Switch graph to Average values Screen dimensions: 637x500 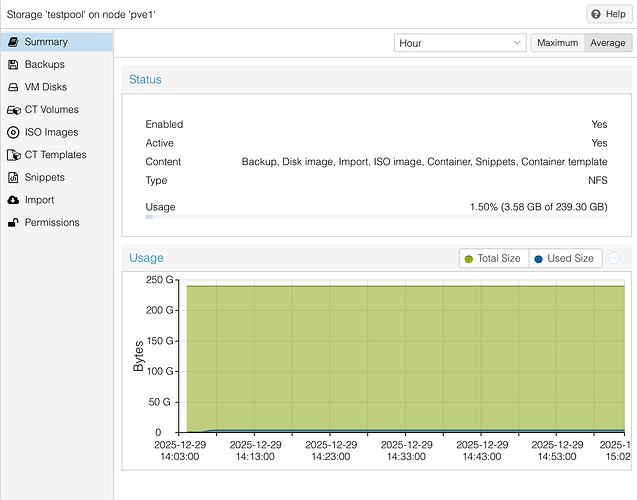(x=607, y=43)
